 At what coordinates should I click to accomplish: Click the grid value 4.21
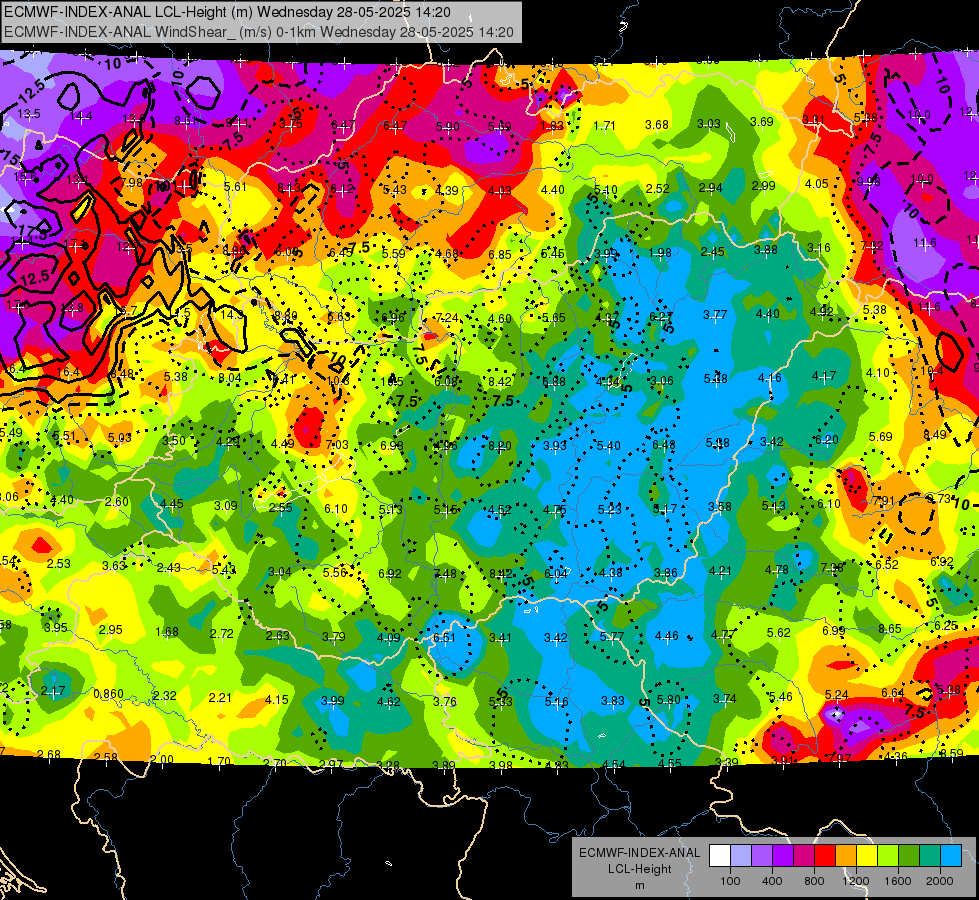pyautogui.click(x=720, y=570)
